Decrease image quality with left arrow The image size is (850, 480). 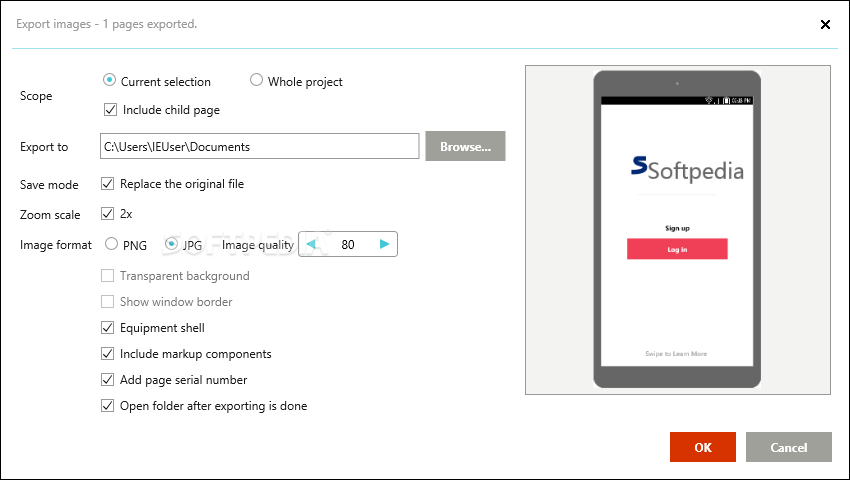pyautogui.click(x=311, y=244)
